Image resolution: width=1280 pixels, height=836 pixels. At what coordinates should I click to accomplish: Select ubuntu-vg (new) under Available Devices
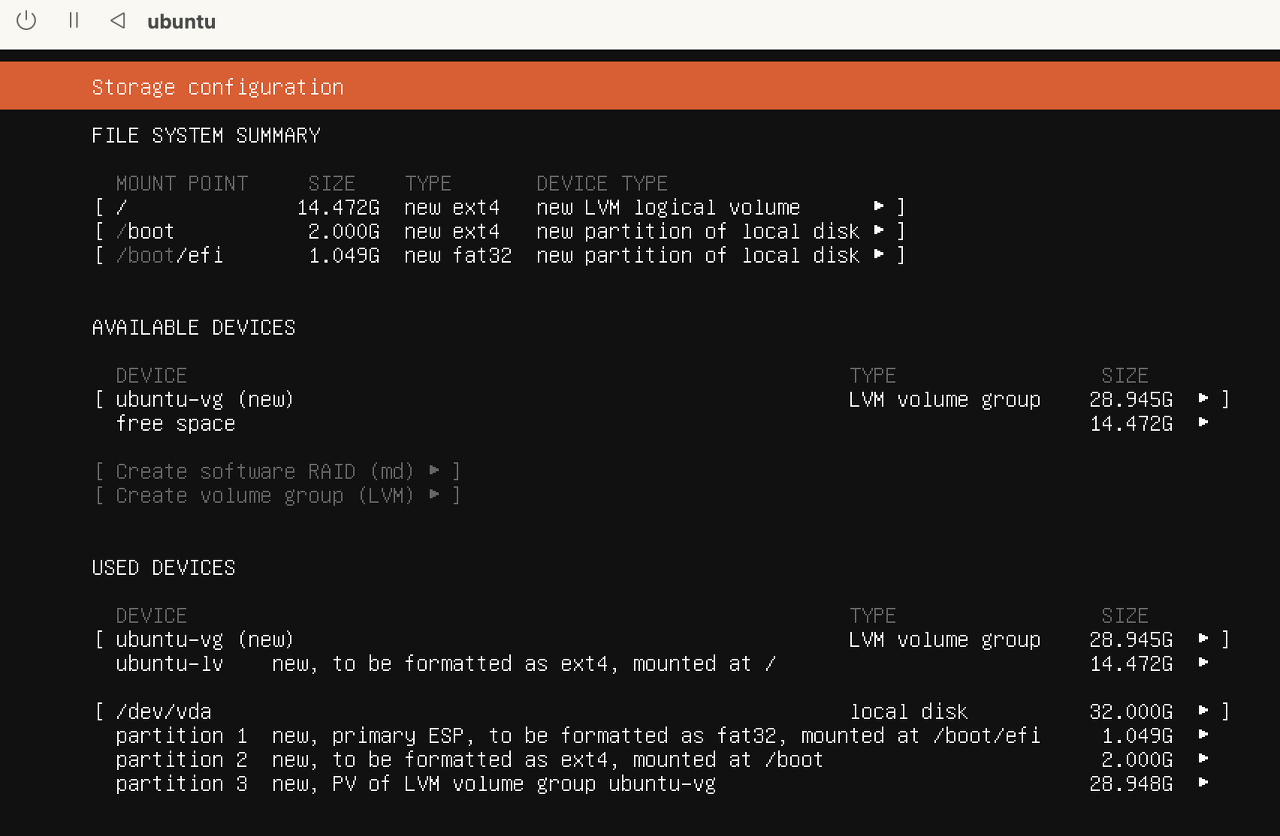point(662,399)
